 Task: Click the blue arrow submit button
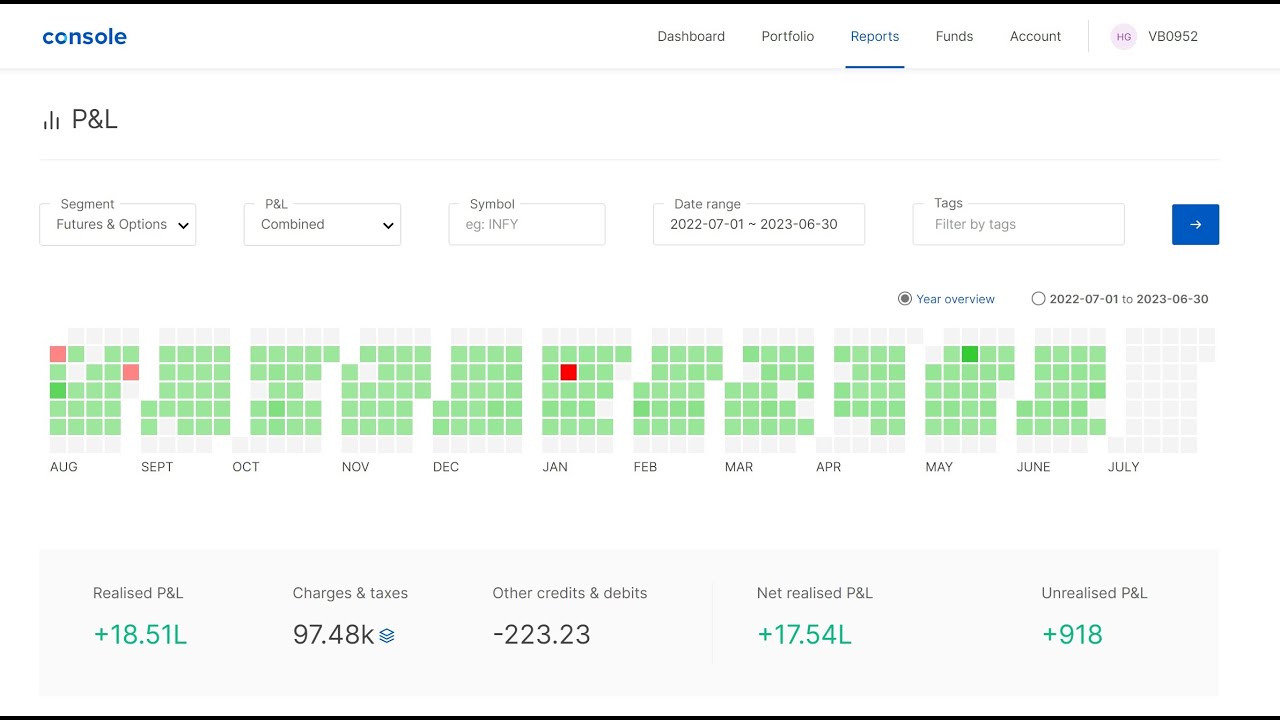(x=1195, y=225)
